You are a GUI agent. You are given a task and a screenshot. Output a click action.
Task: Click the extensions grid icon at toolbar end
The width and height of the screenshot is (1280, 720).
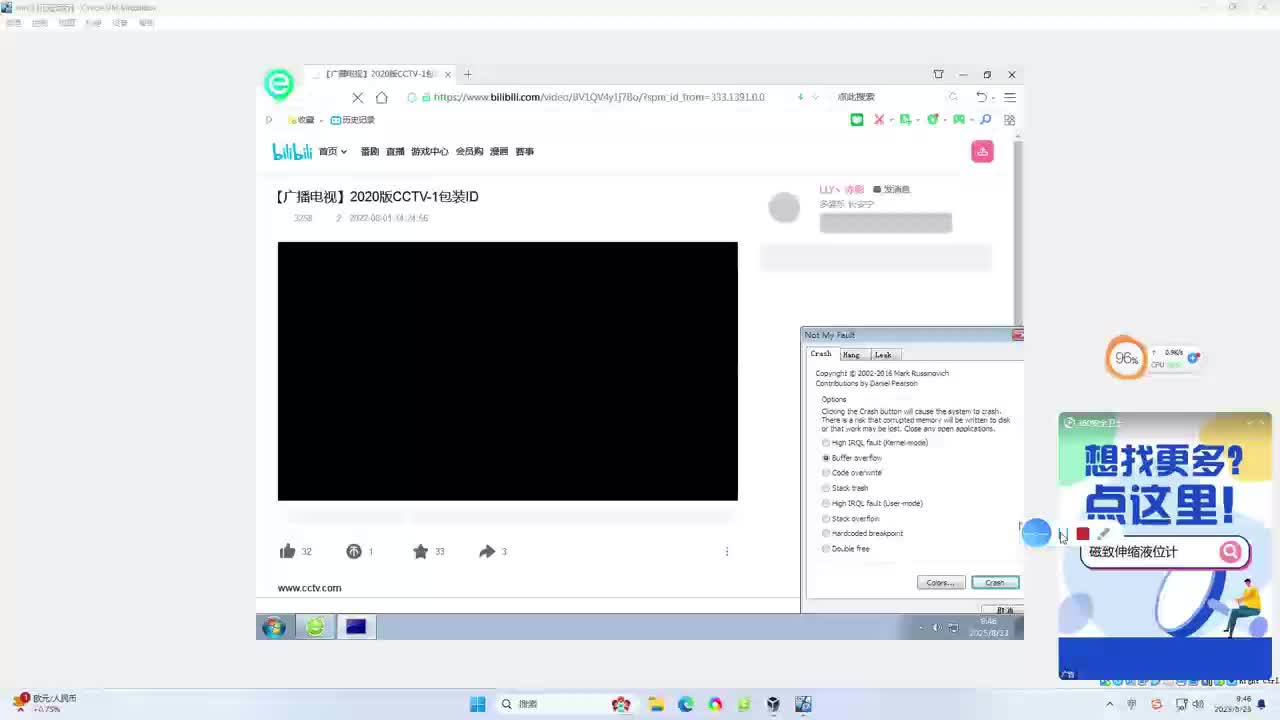coord(1009,120)
